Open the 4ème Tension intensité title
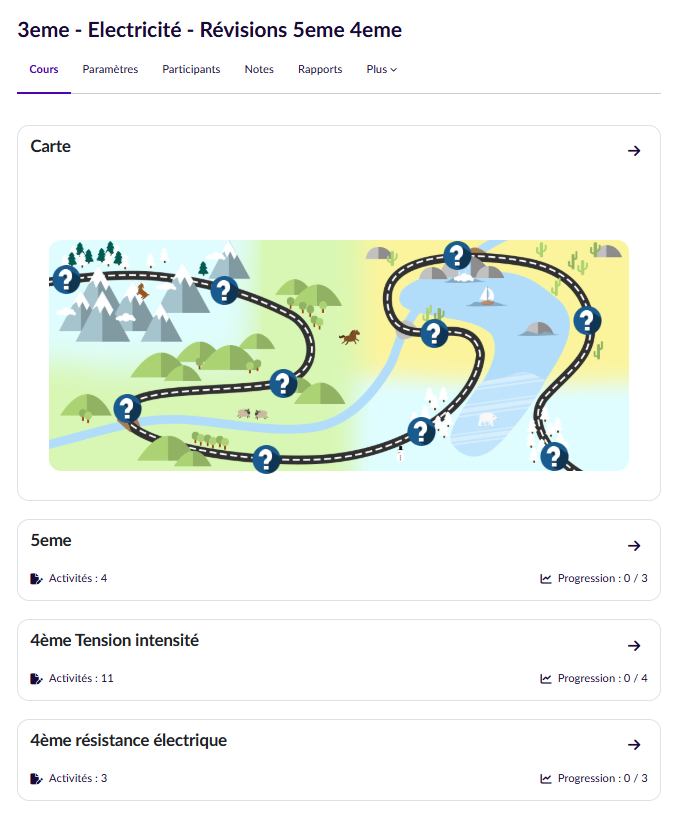The height and width of the screenshot is (827, 679). click(x=115, y=641)
